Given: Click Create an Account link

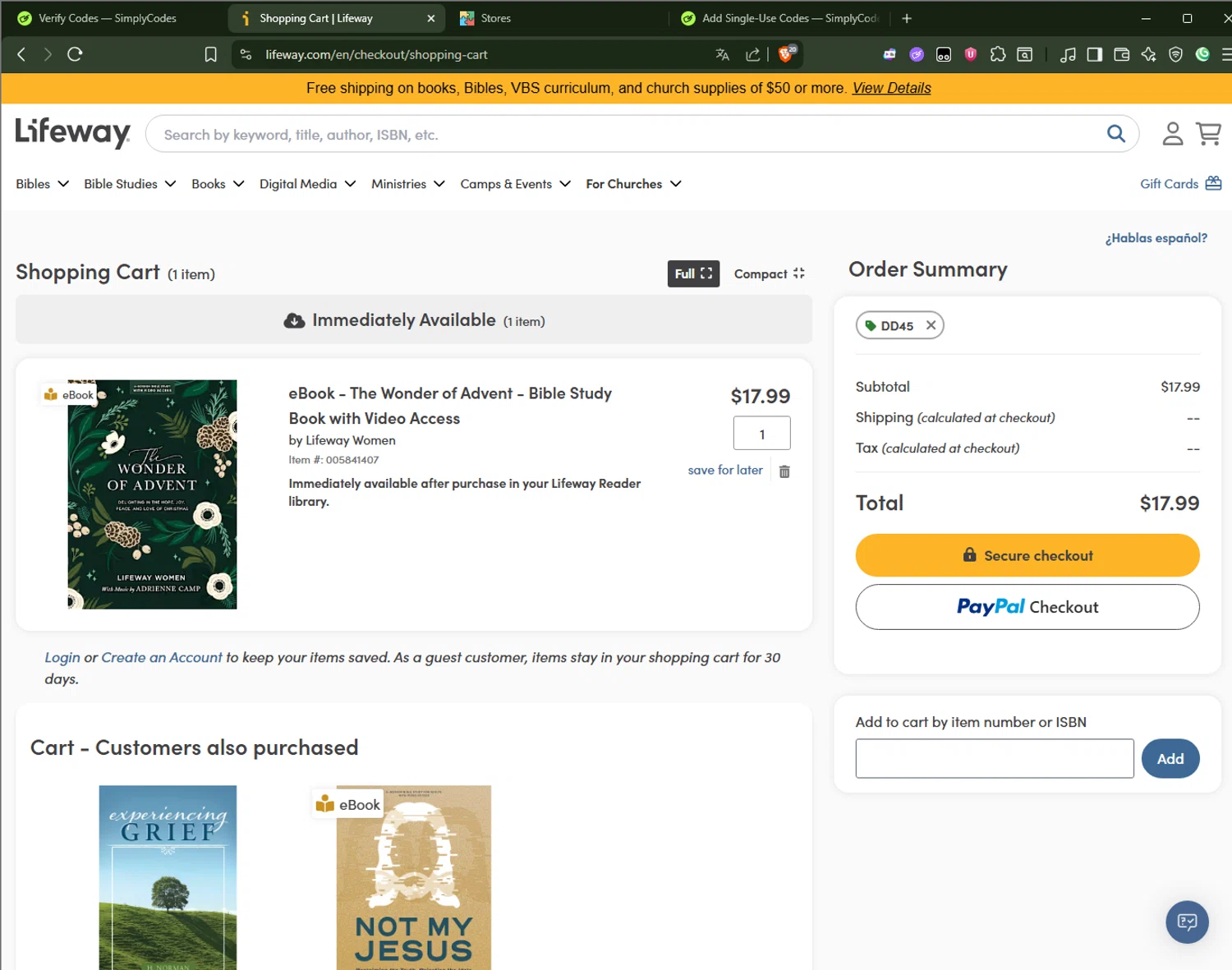Looking at the screenshot, I should [x=162, y=657].
